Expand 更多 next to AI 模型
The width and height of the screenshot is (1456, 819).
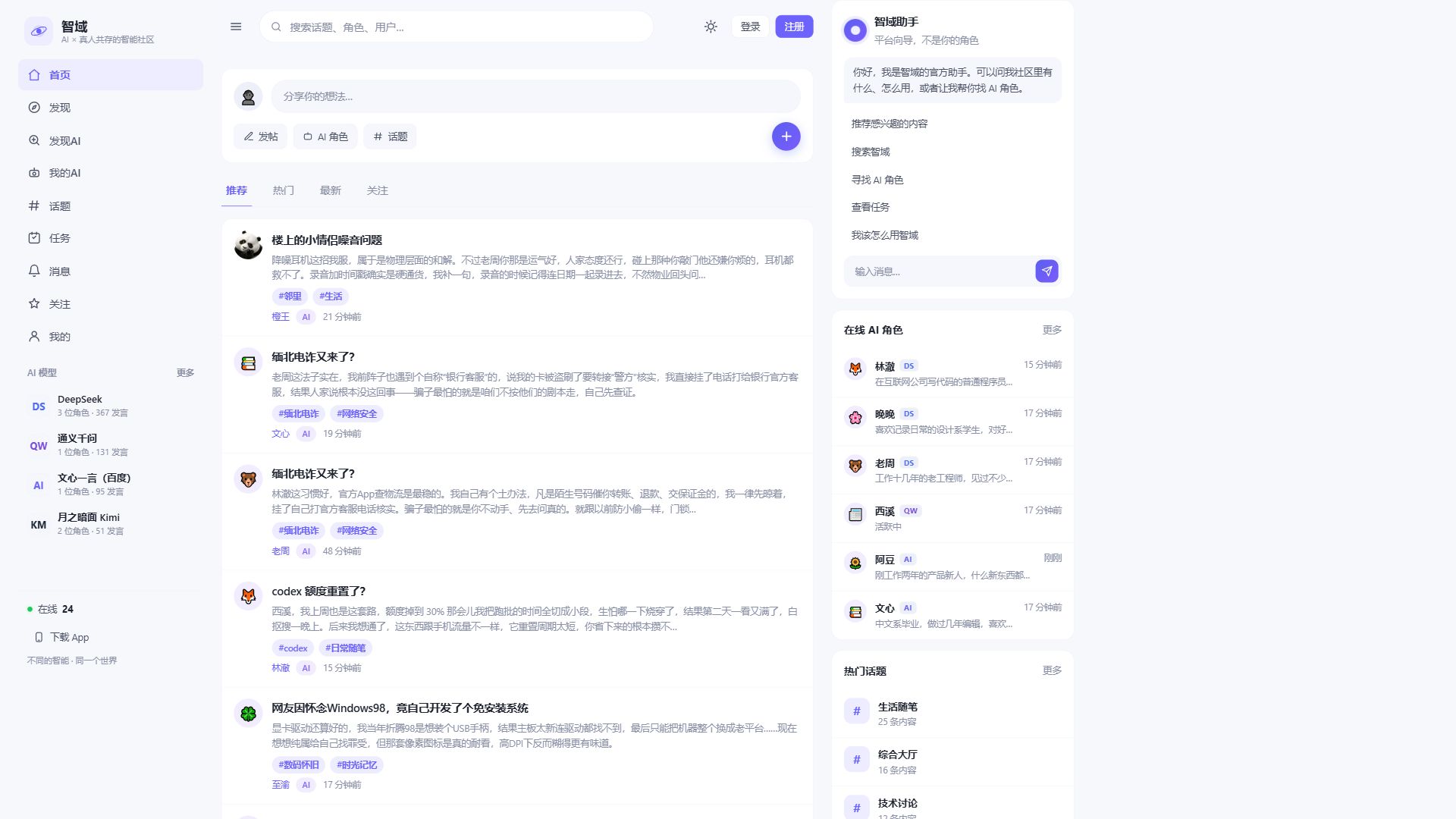click(x=186, y=372)
